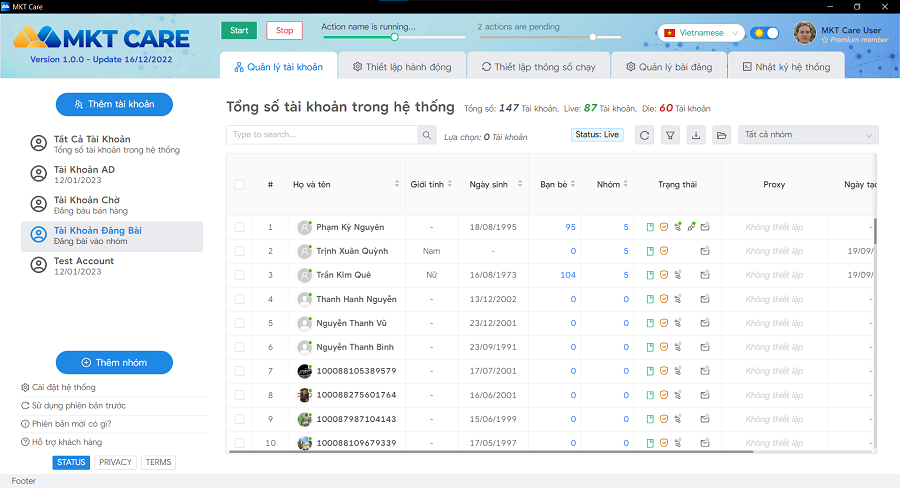Click the action running progress slider handle
The image size is (900, 488).
[394, 37]
